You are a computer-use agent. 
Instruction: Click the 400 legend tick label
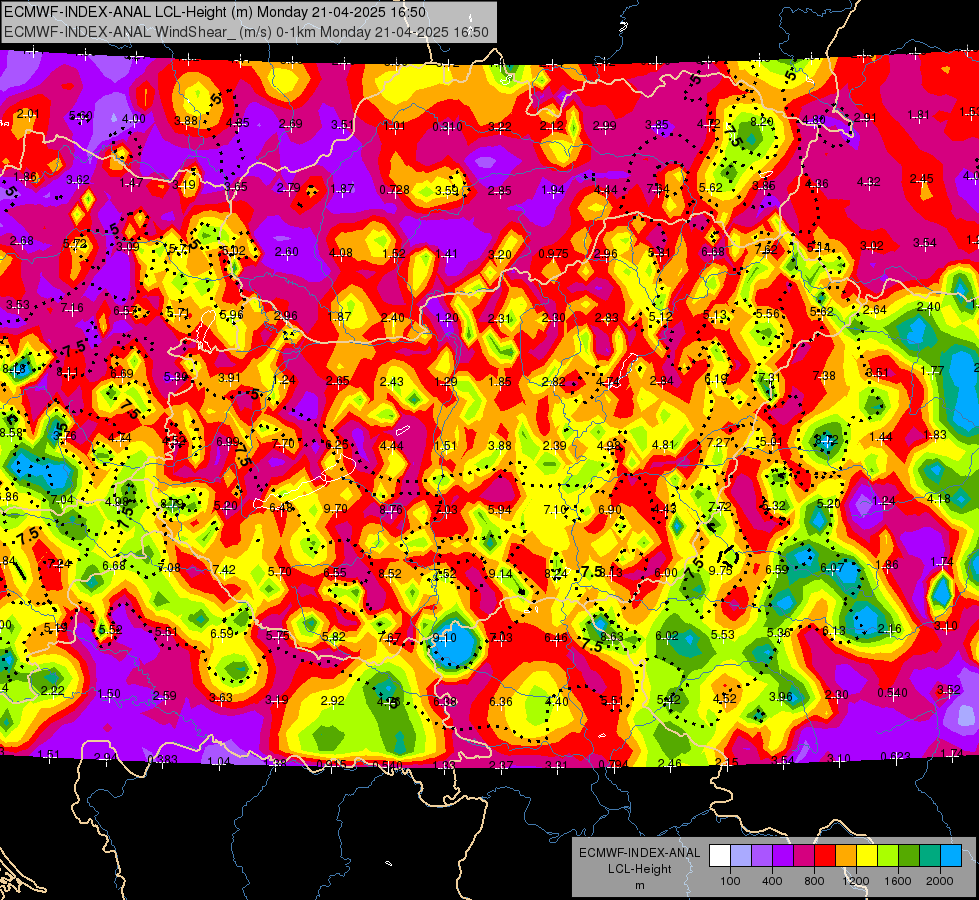pyautogui.click(x=772, y=881)
